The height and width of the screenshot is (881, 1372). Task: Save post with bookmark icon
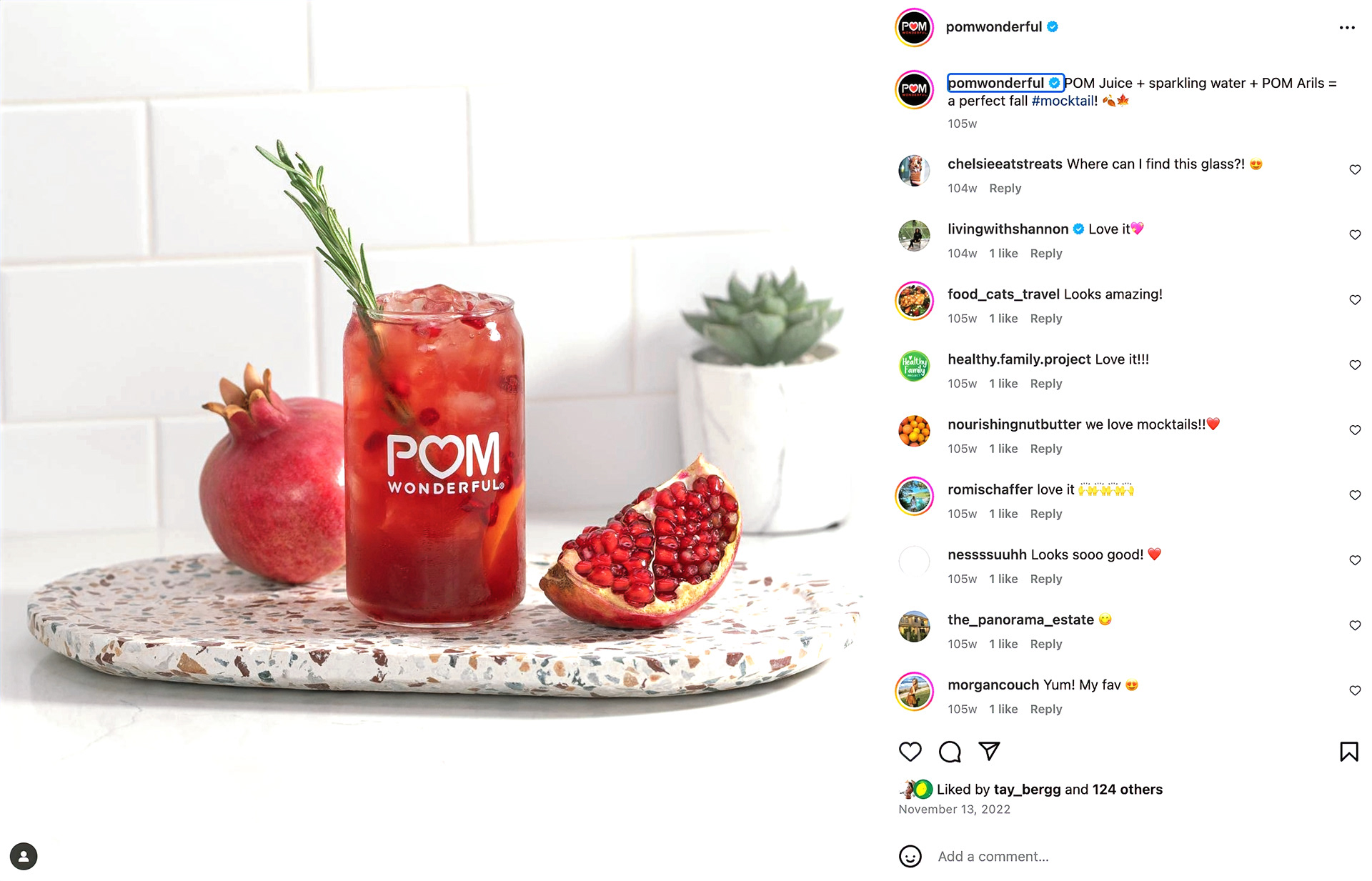[x=1348, y=752]
